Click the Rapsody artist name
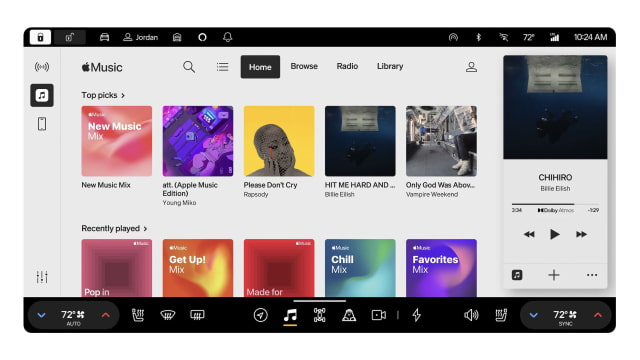This screenshot has height=360, width=640. (x=256, y=195)
